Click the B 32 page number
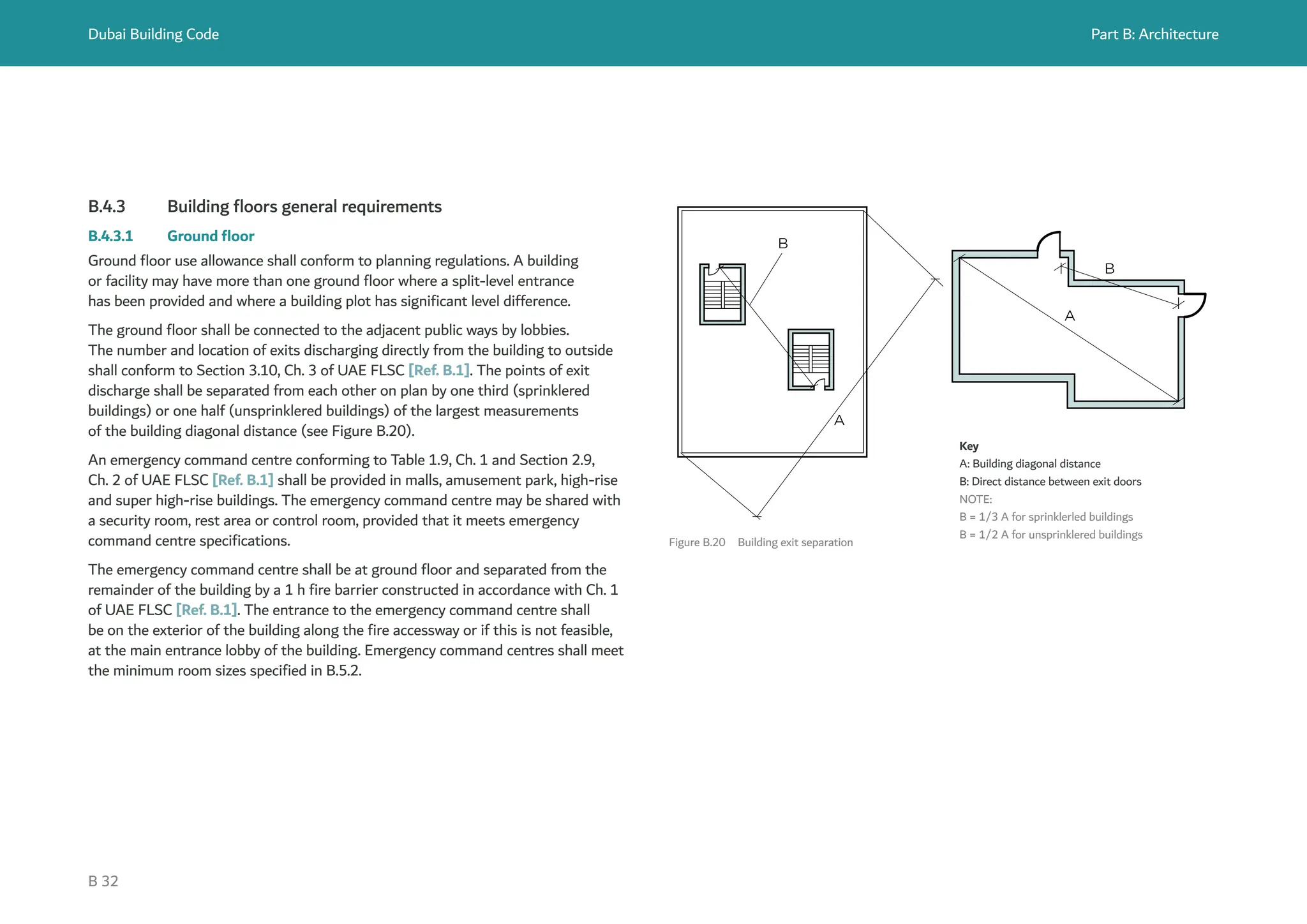 click(x=103, y=881)
